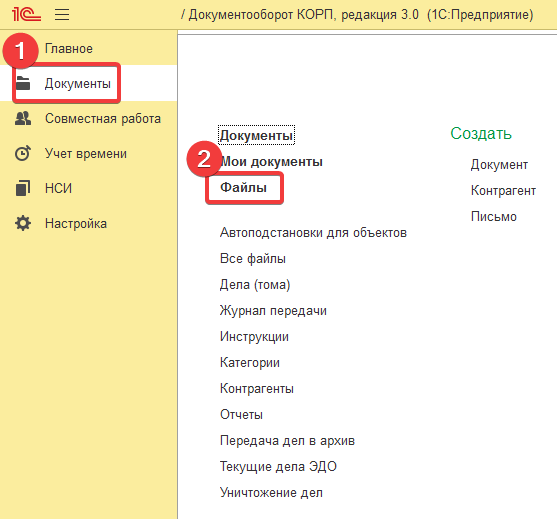Open Все файлы list
This screenshot has height=519, width=557.
click(253, 259)
